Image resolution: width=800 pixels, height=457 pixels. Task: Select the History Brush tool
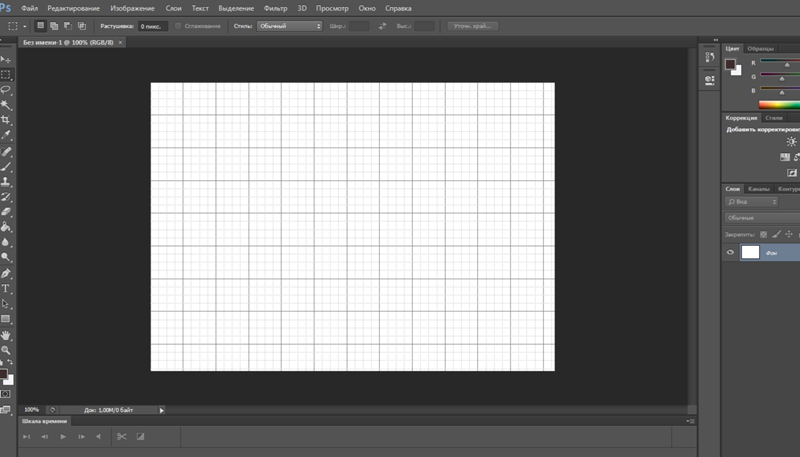pyautogui.click(x=6, y=197)
